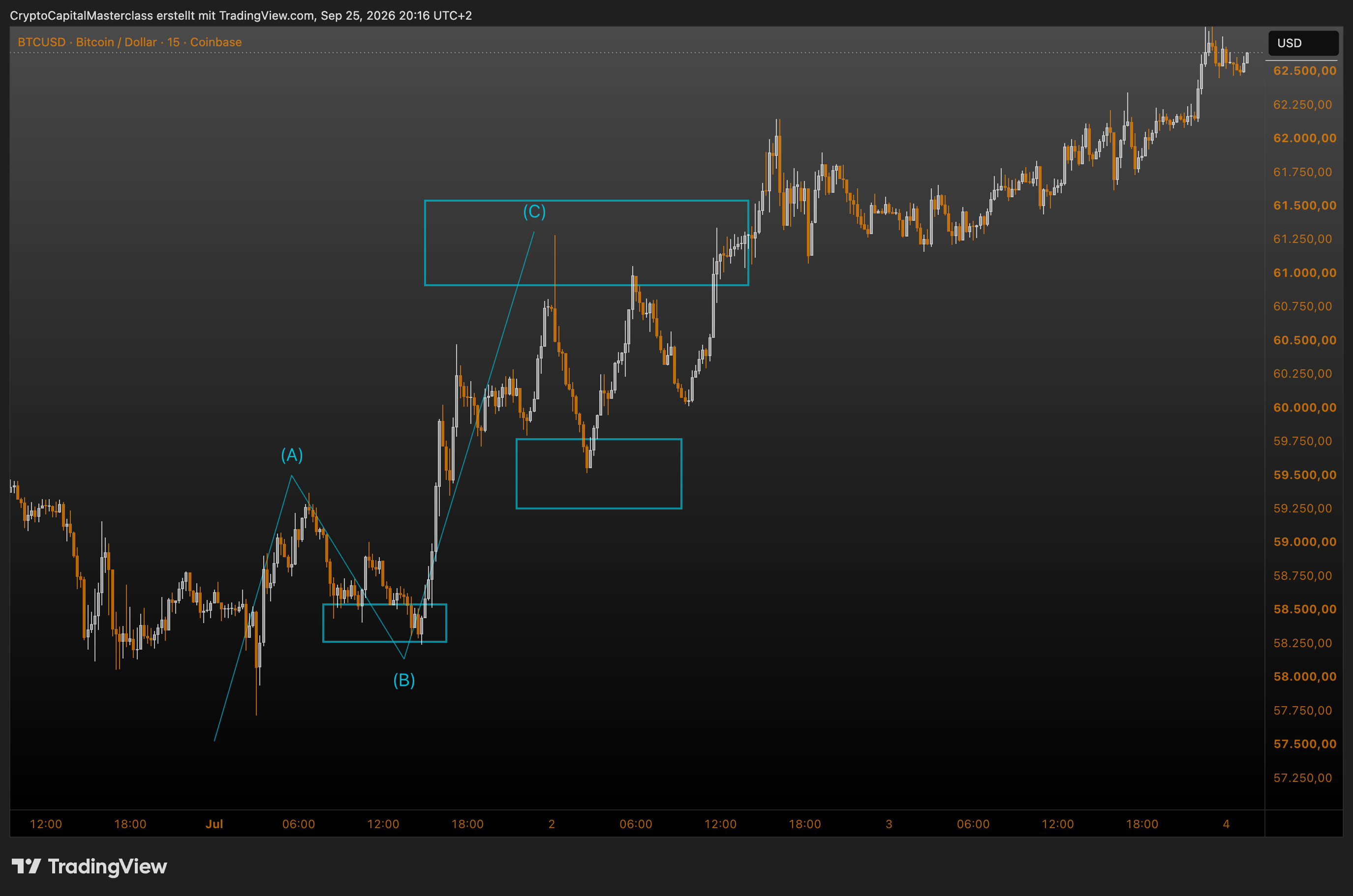Click the day 3 label on time axis

(889, 824)
